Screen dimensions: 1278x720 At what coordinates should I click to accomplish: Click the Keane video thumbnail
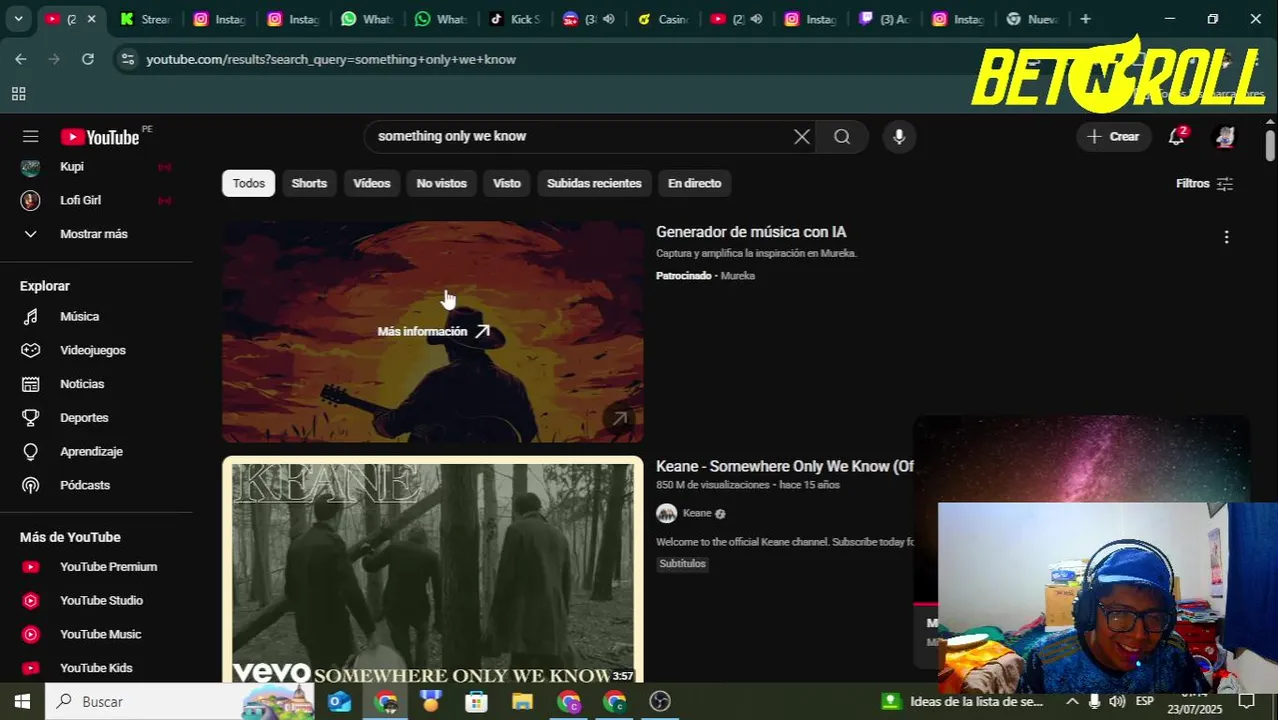point(432,570)
